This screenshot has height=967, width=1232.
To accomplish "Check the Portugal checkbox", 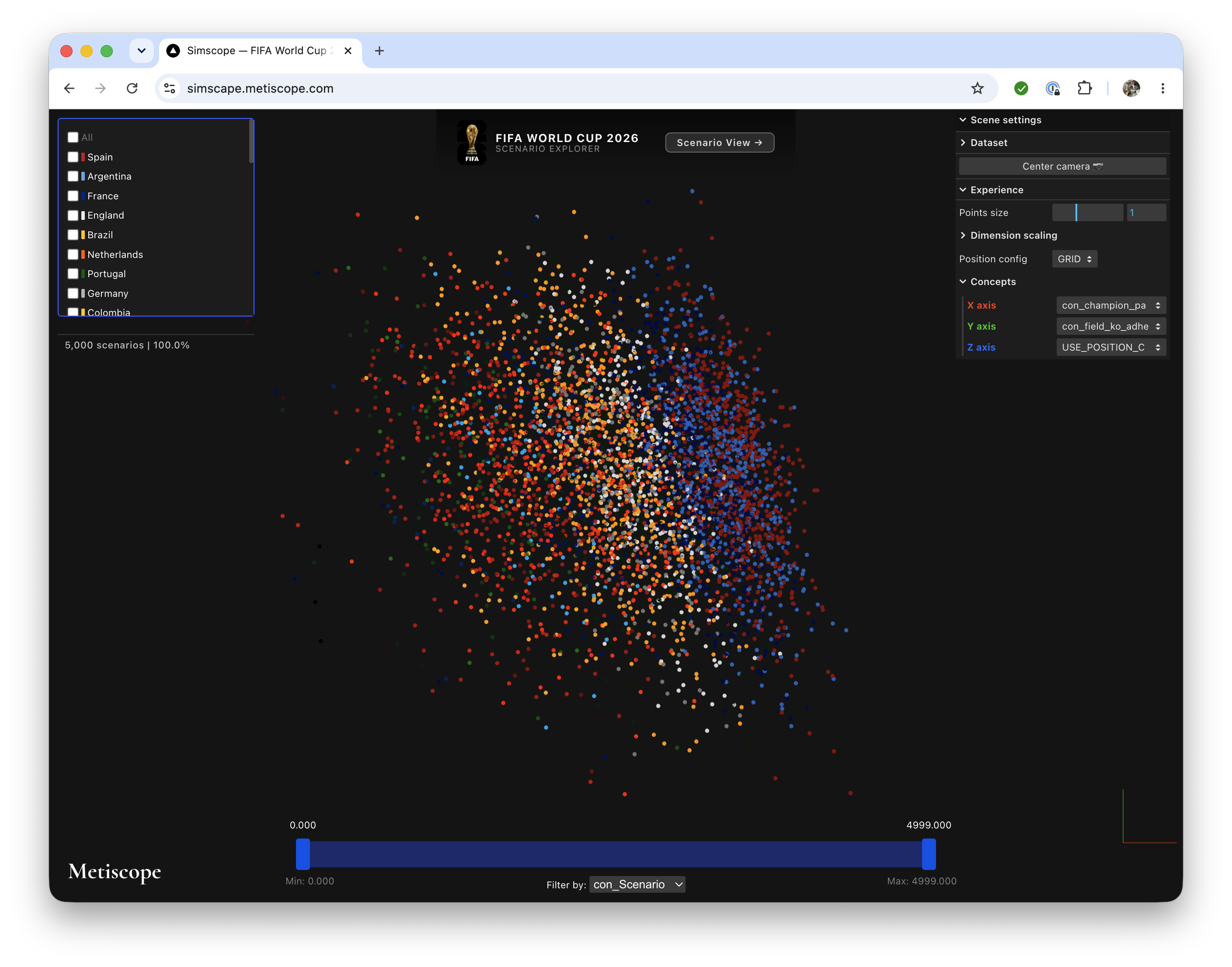I will point(73,274).
